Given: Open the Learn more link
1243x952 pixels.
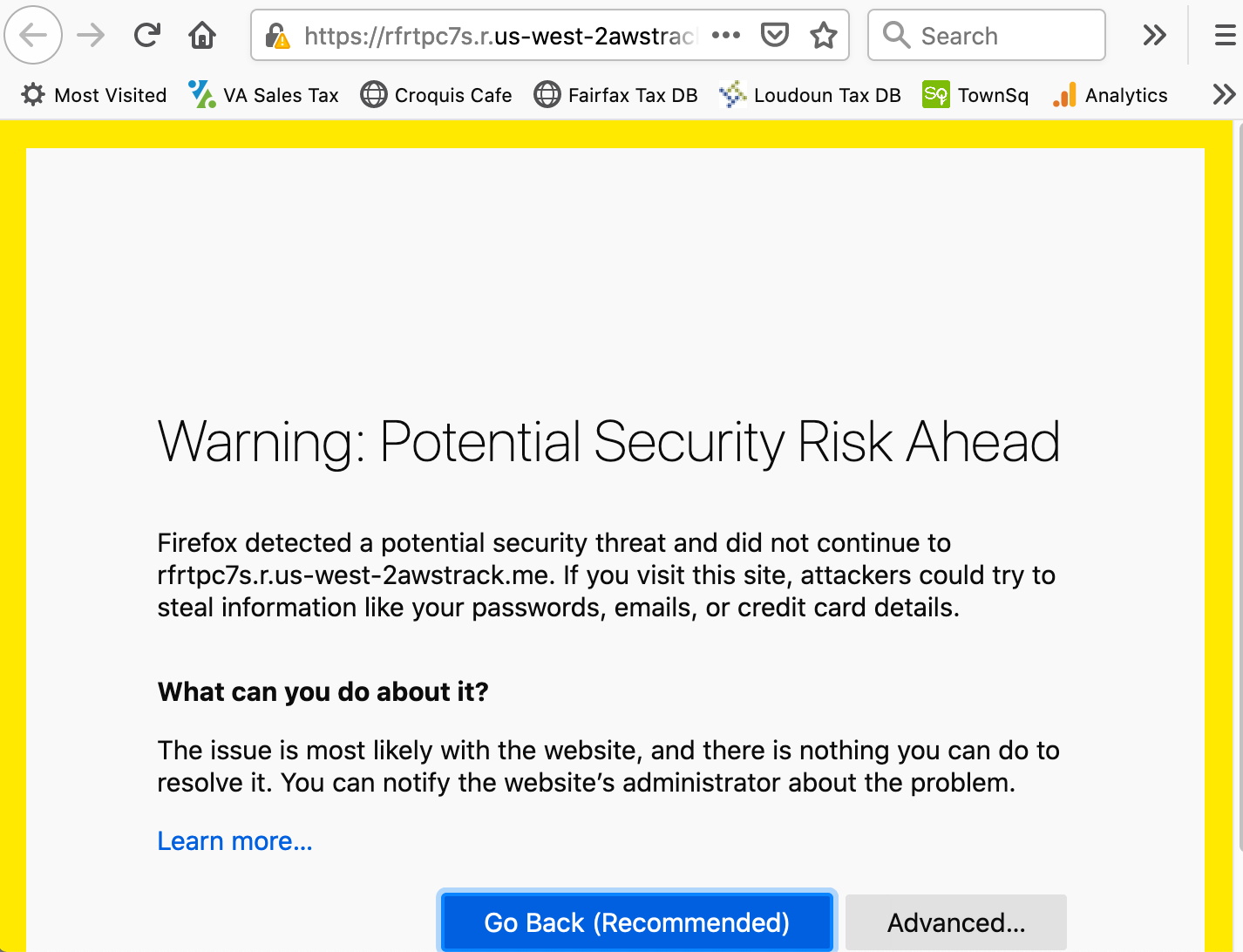Looking at the screenshot, I should click(234, 840).
